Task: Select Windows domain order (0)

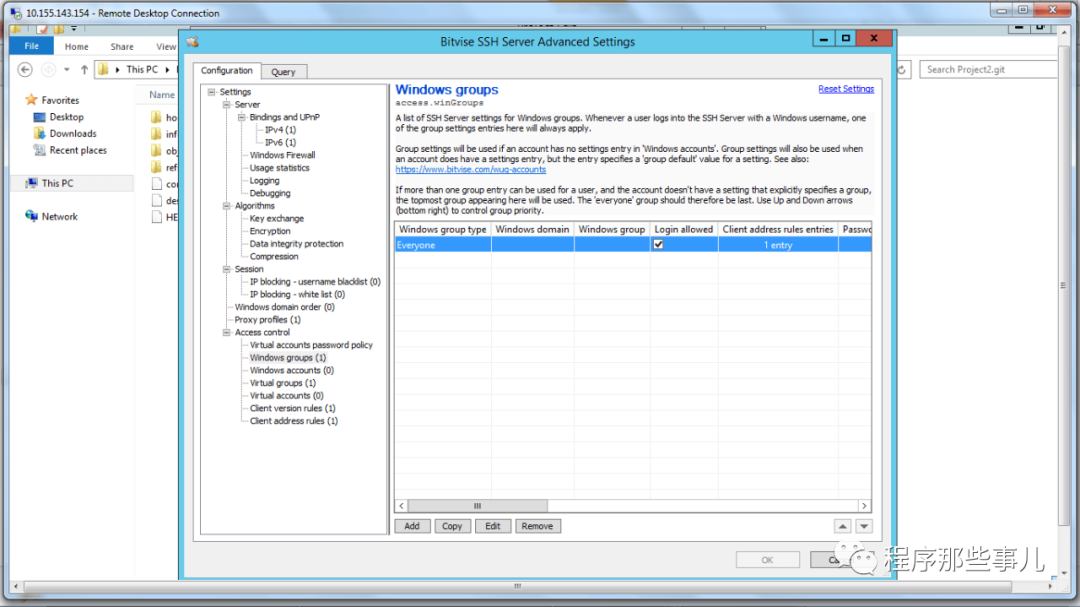Action: pyautogui.click(x=284, y=307)
